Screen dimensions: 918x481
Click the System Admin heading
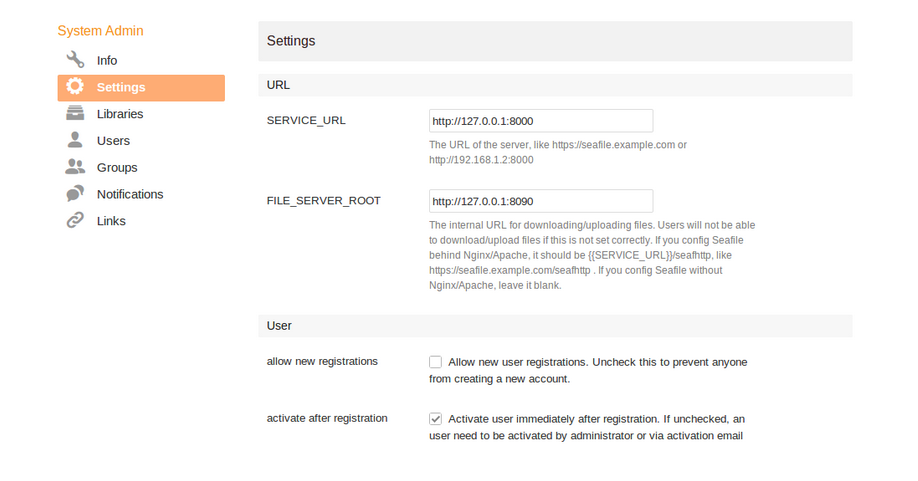100,31
